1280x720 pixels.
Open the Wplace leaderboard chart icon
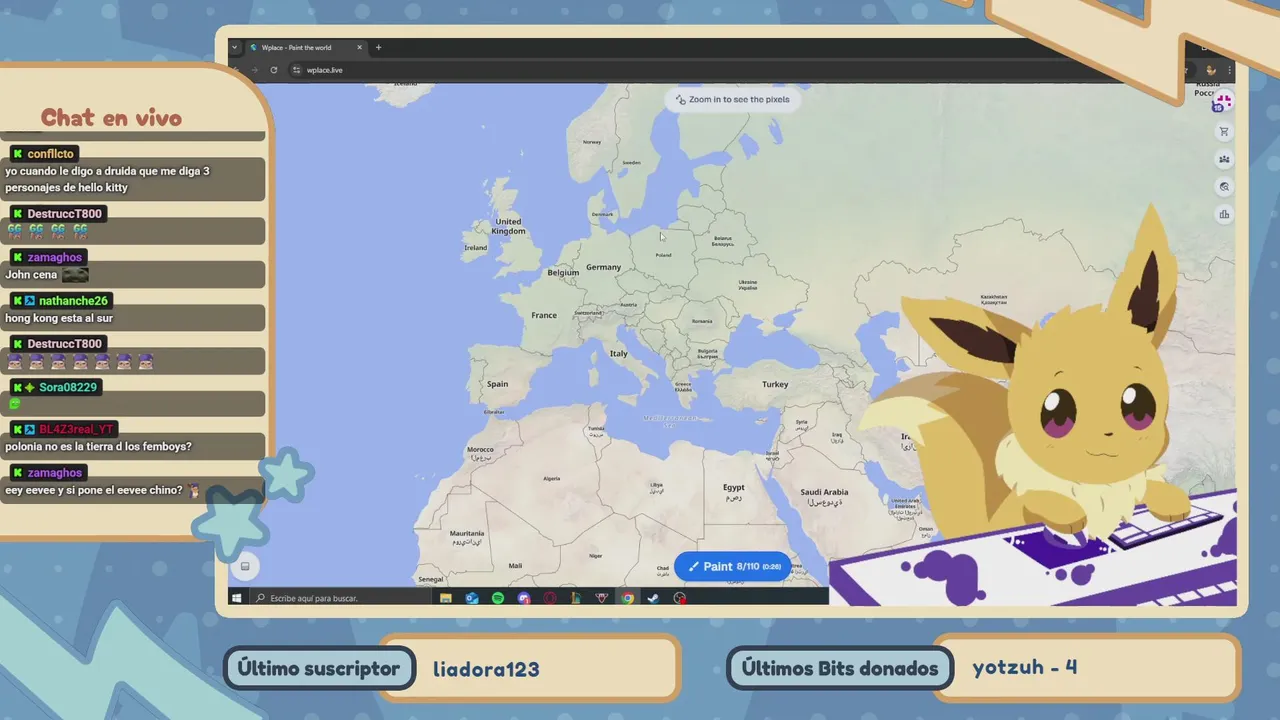point(1223,214)
